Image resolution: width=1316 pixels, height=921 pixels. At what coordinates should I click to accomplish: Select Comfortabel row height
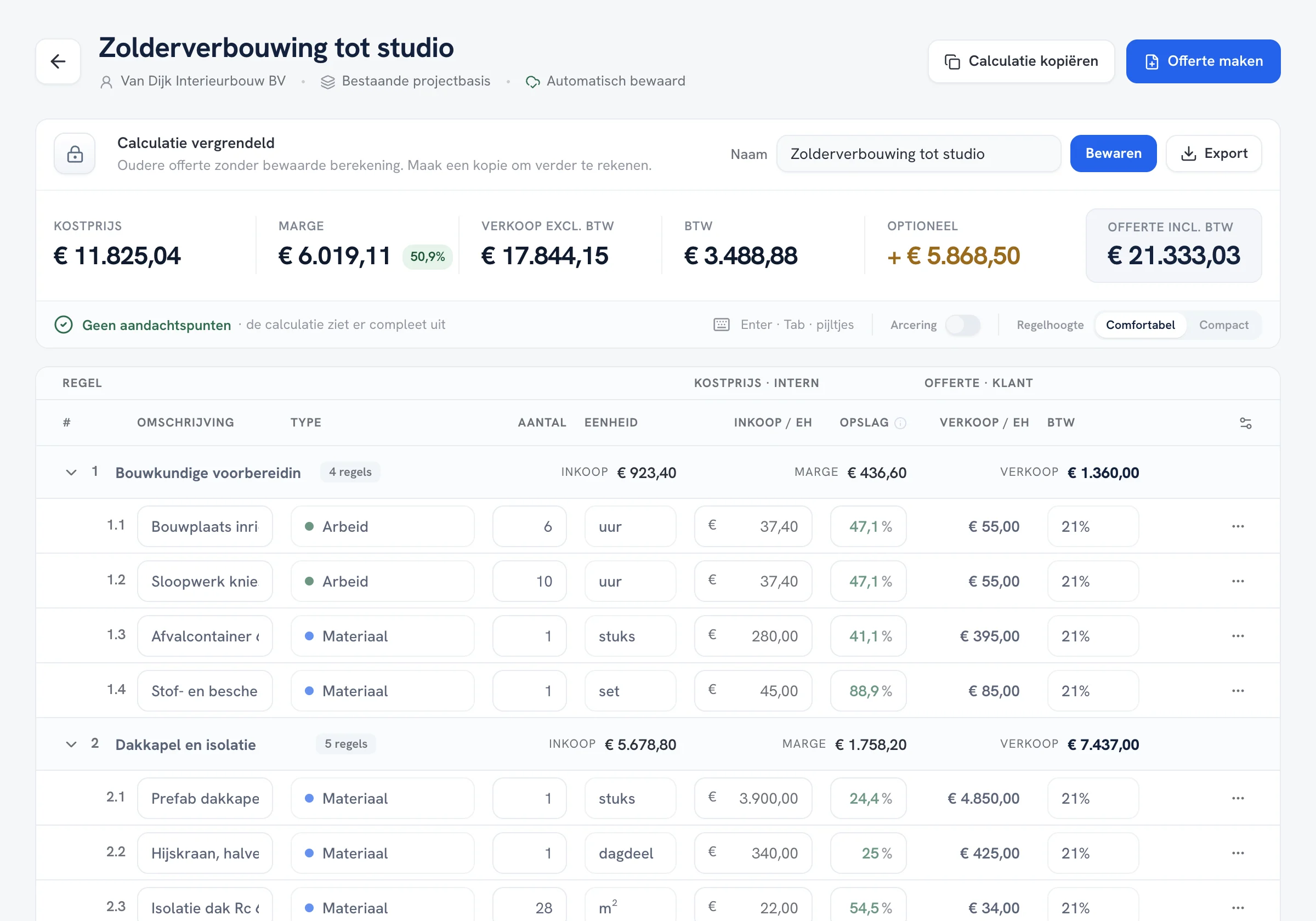[1140, 325]
